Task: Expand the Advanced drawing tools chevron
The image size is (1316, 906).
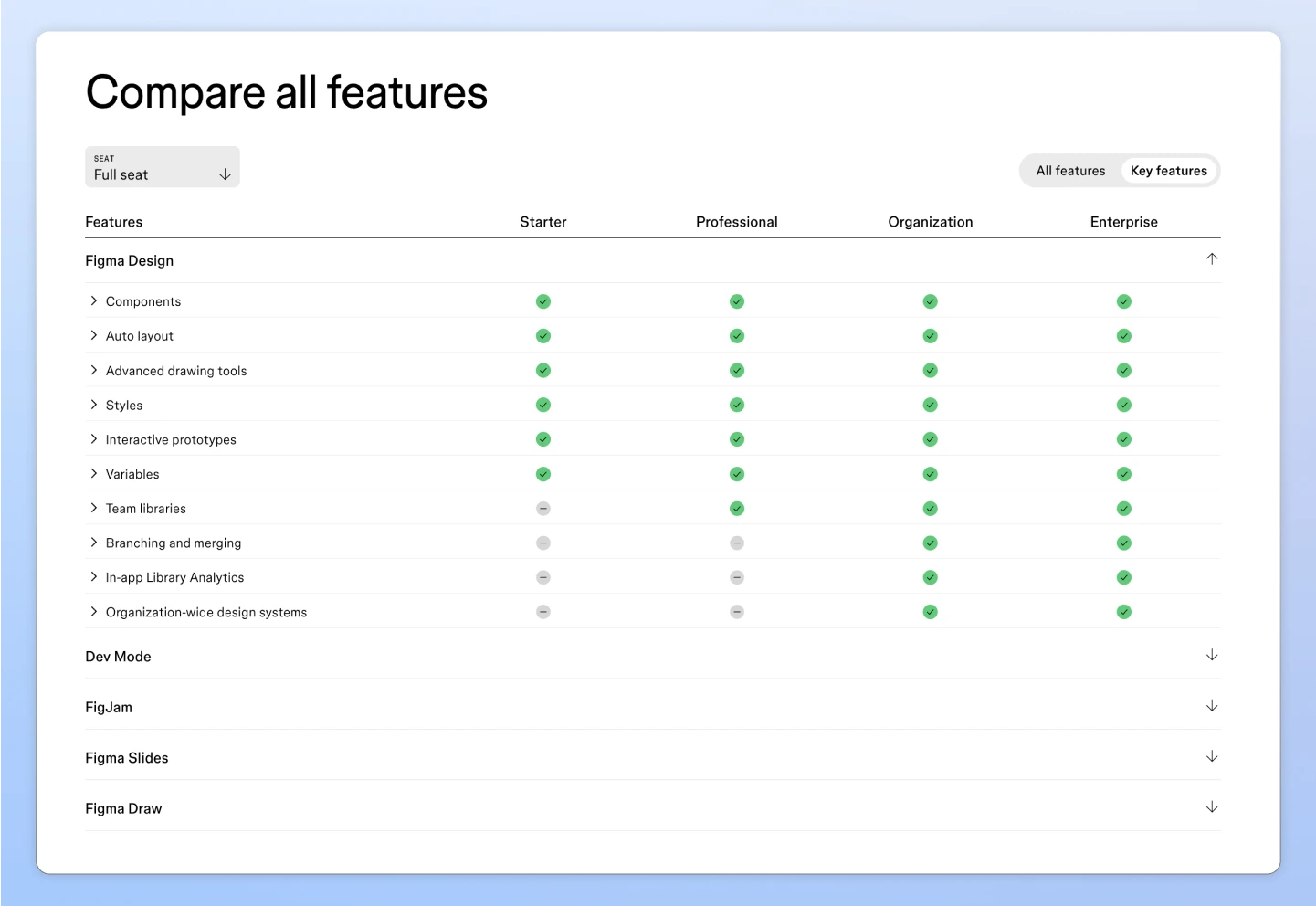Action: (93, 370)
